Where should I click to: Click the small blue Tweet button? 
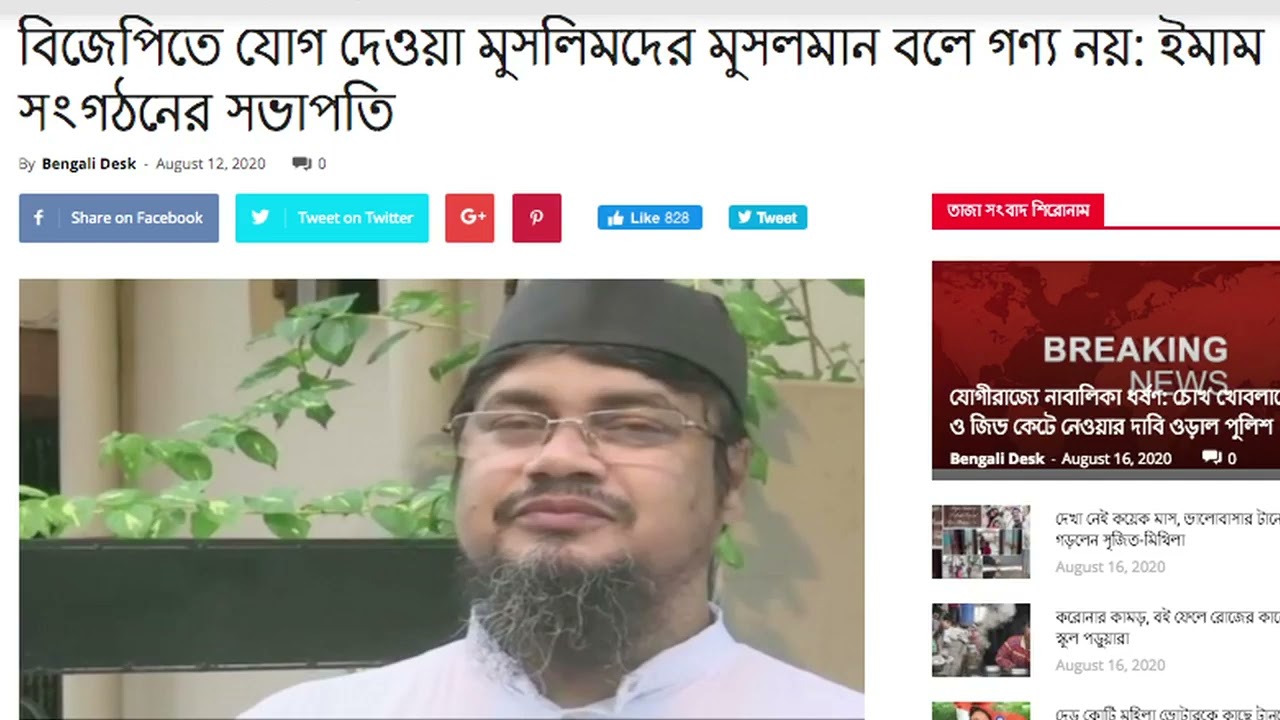point(768,218)
